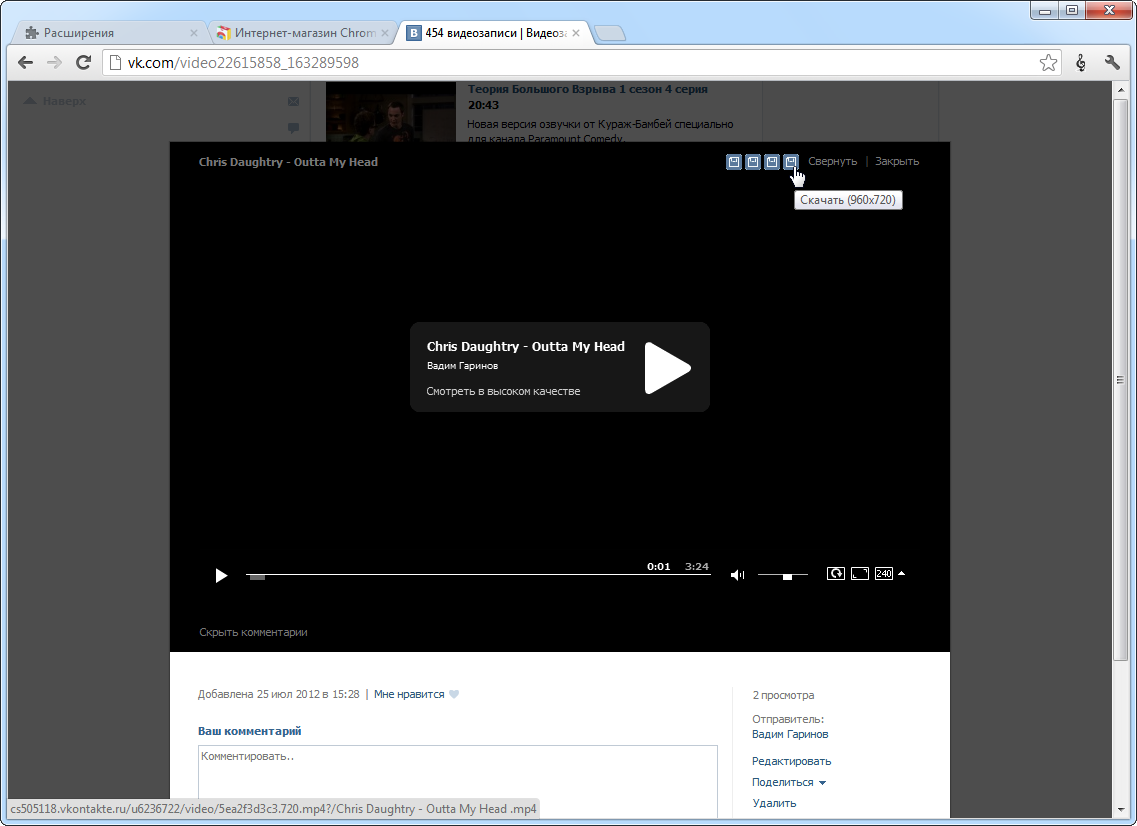The width and height of the screenshot is (1137, 826).
Task: Click the 240 quality indicator
Action: [883, 574]
